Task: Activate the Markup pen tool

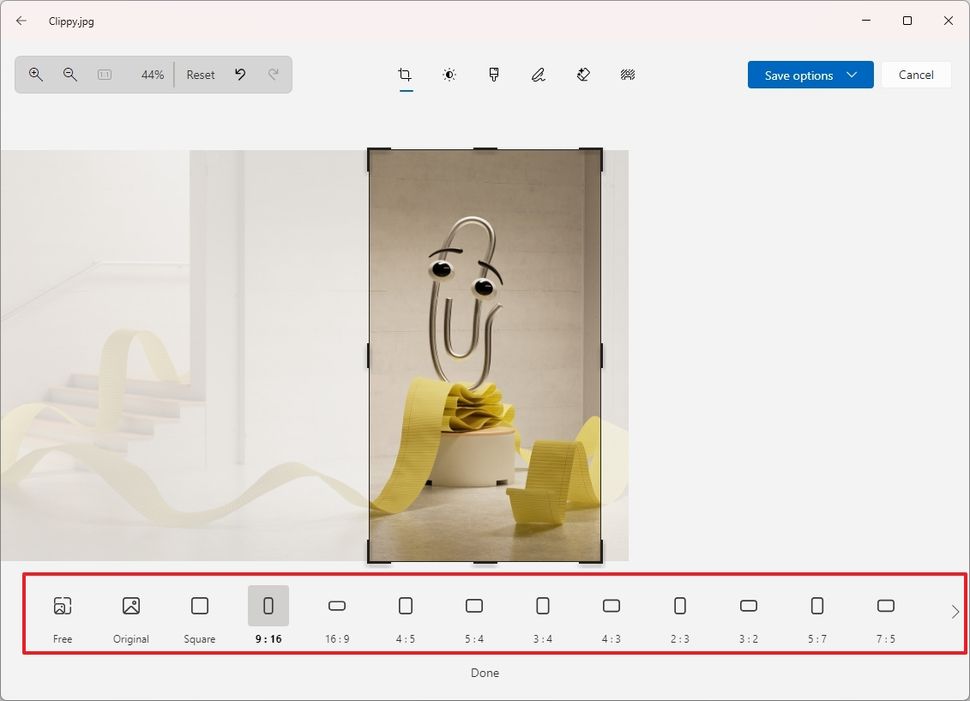Action: (538, 74)
